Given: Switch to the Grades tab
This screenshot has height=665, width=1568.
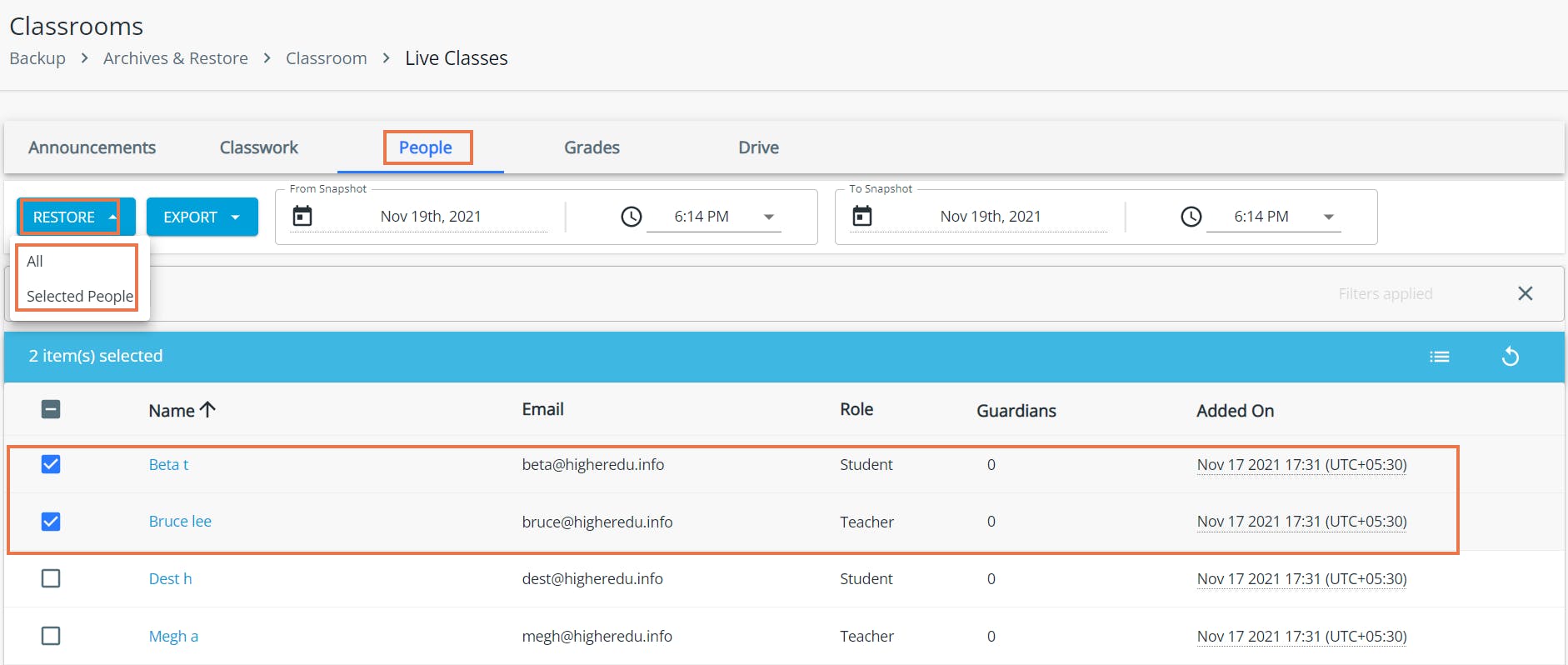Looking at the screenshot, I should click(592, 147).
